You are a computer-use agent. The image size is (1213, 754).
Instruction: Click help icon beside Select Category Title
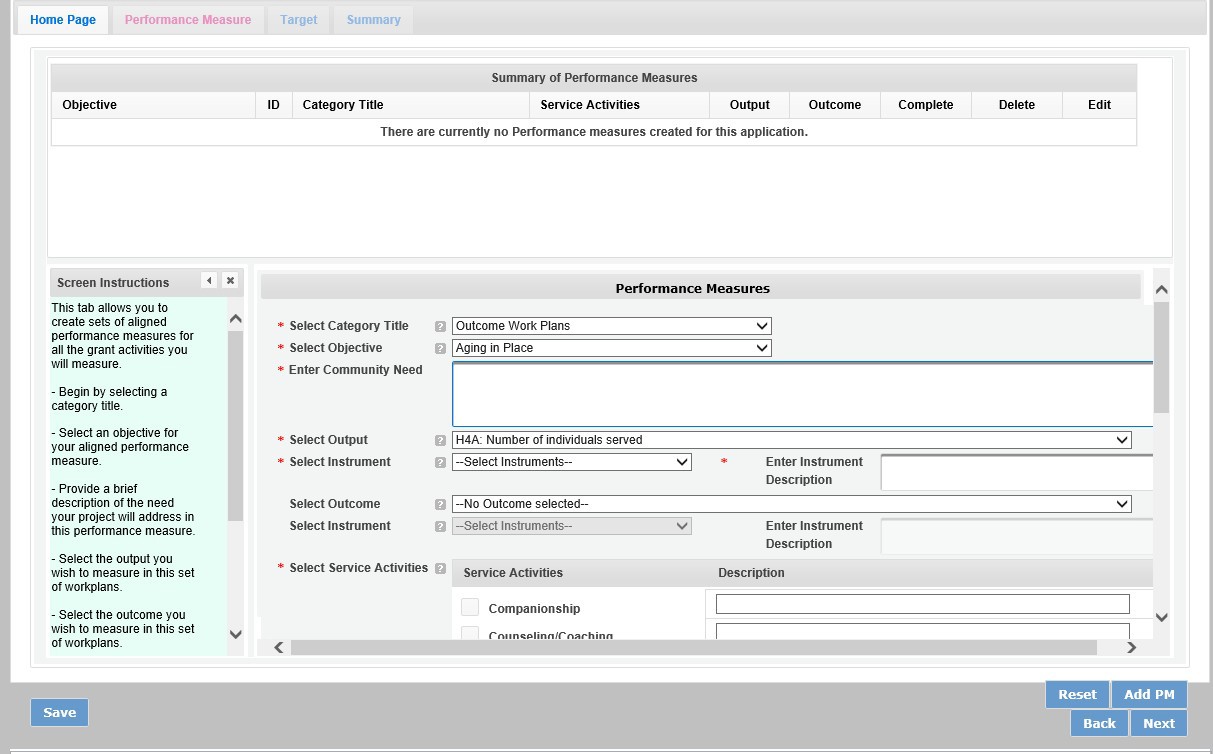pos(440,326)
